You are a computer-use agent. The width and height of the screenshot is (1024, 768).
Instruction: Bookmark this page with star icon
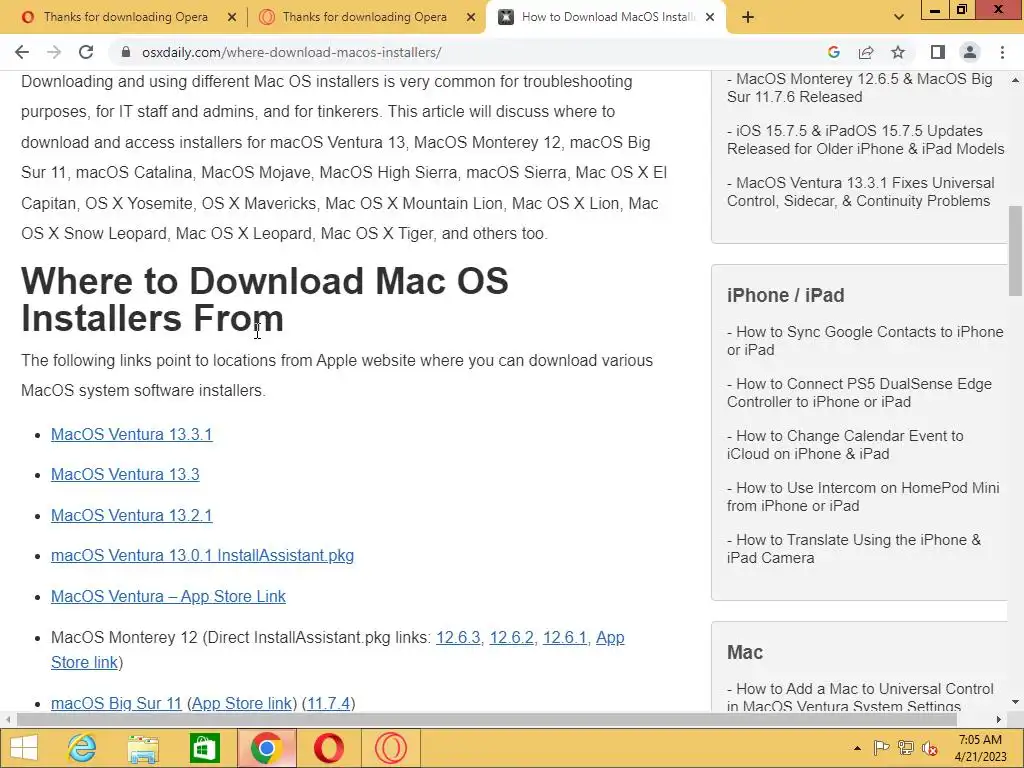(x=898, y=52)
